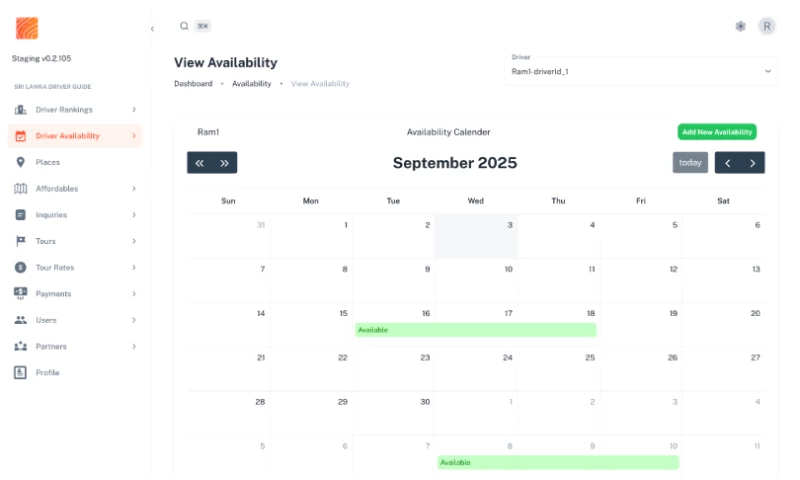Go to Dashboard breadcrumb
The image size is (800, 480).
pos(193,84)
